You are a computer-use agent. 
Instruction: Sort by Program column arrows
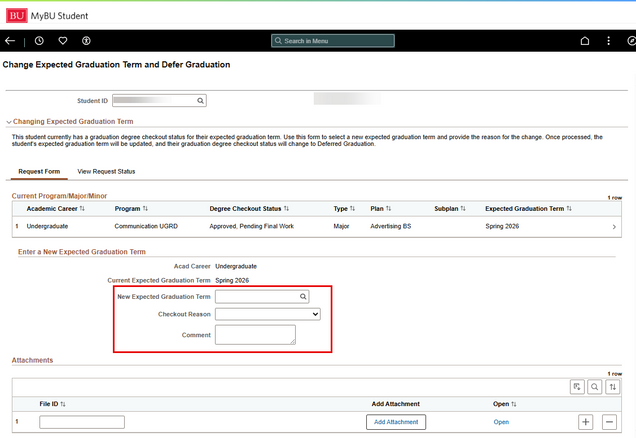coord(145,208)
